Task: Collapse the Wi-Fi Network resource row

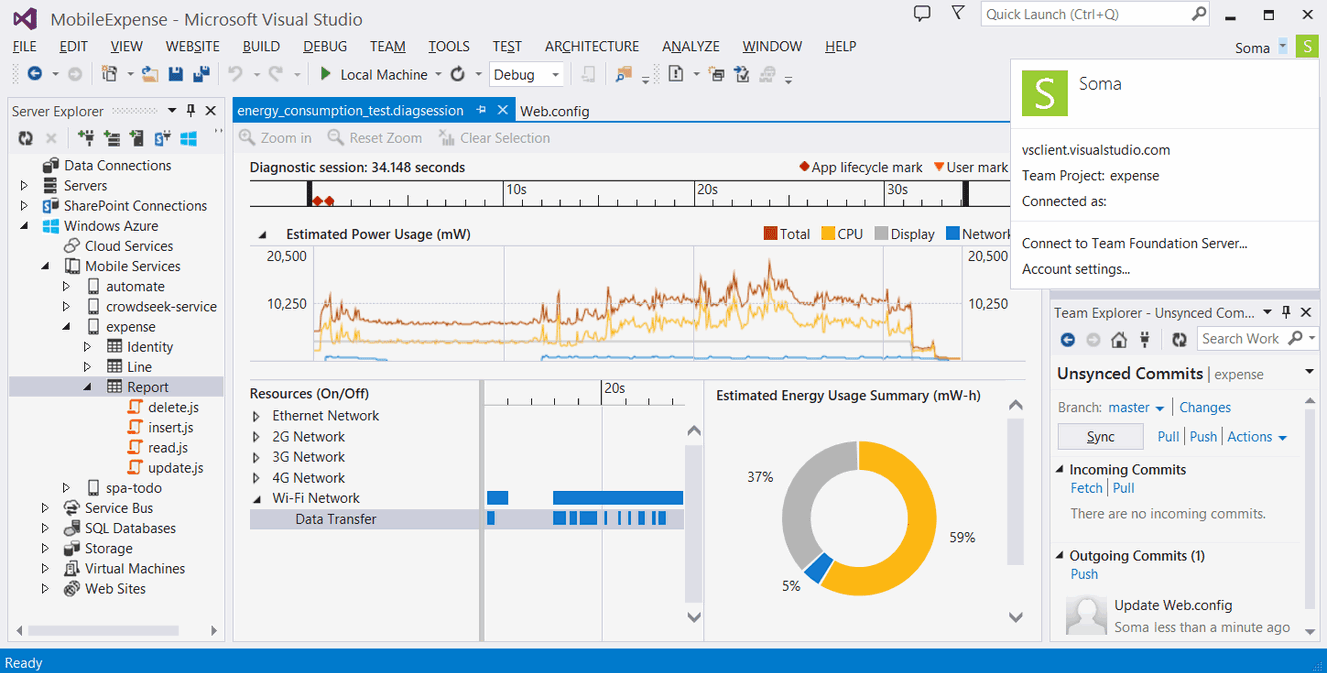Action: tap(257, 498)
